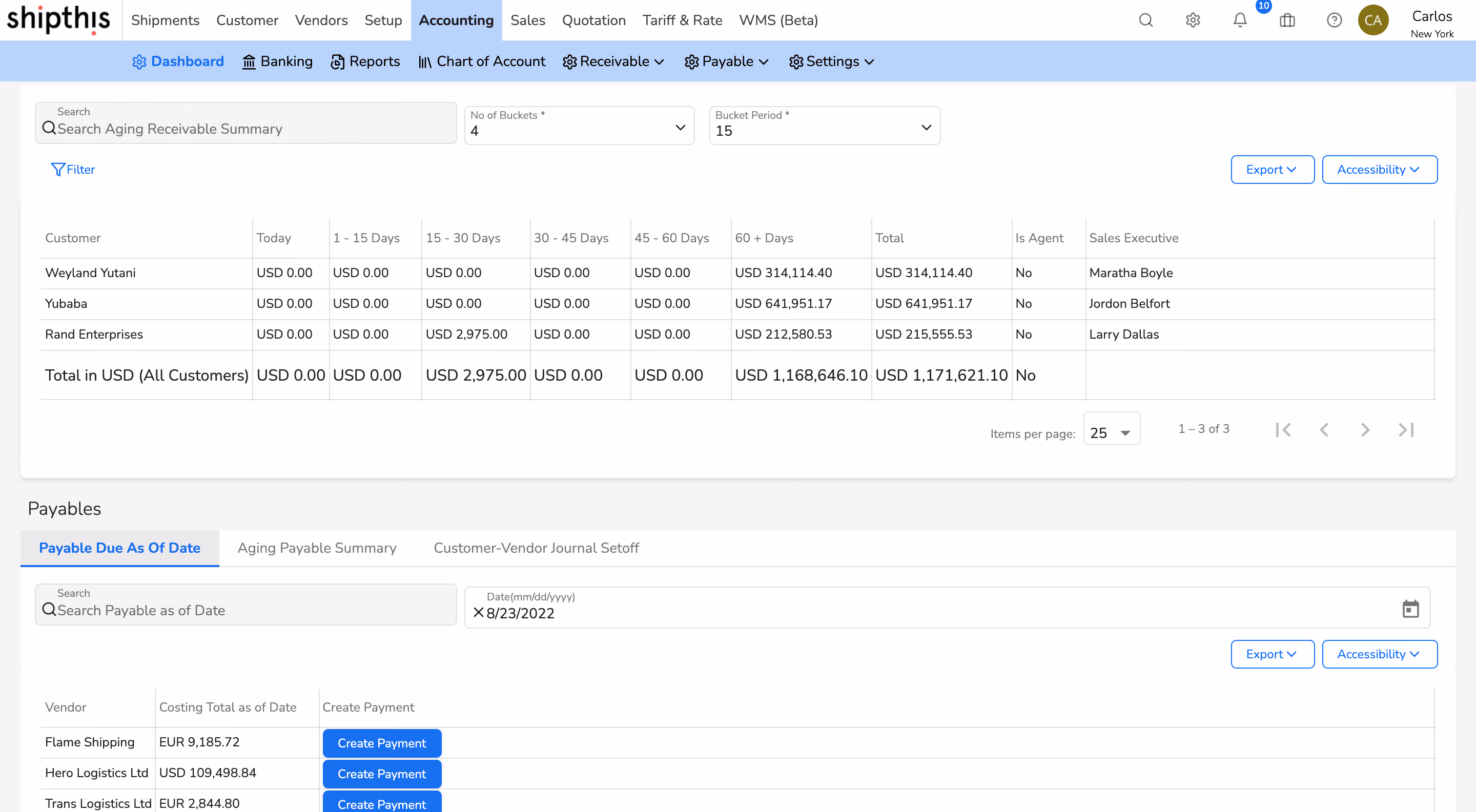The height and width of the screenshot is (812, 1476).
Task: Click the Chart of Account books icon
Action: (x=424, y=62)
